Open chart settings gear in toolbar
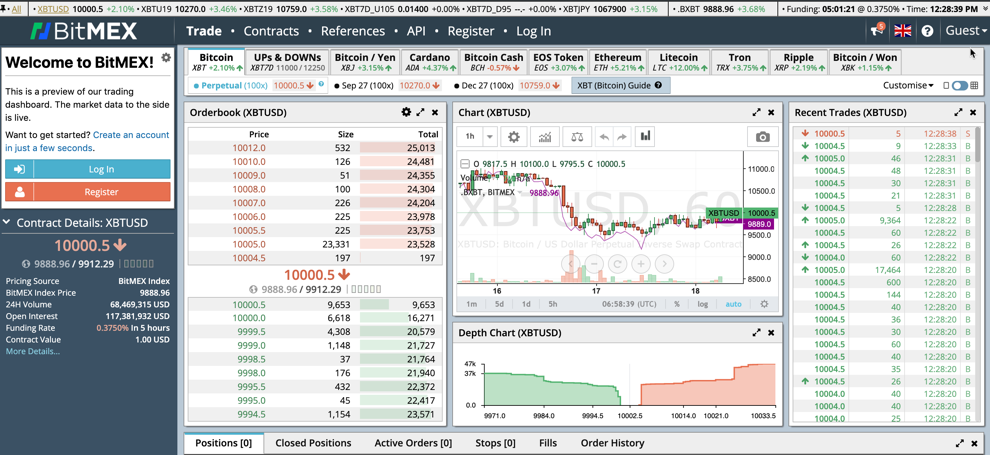Screen dimensions: 990x455 click(x=514, y=137)
